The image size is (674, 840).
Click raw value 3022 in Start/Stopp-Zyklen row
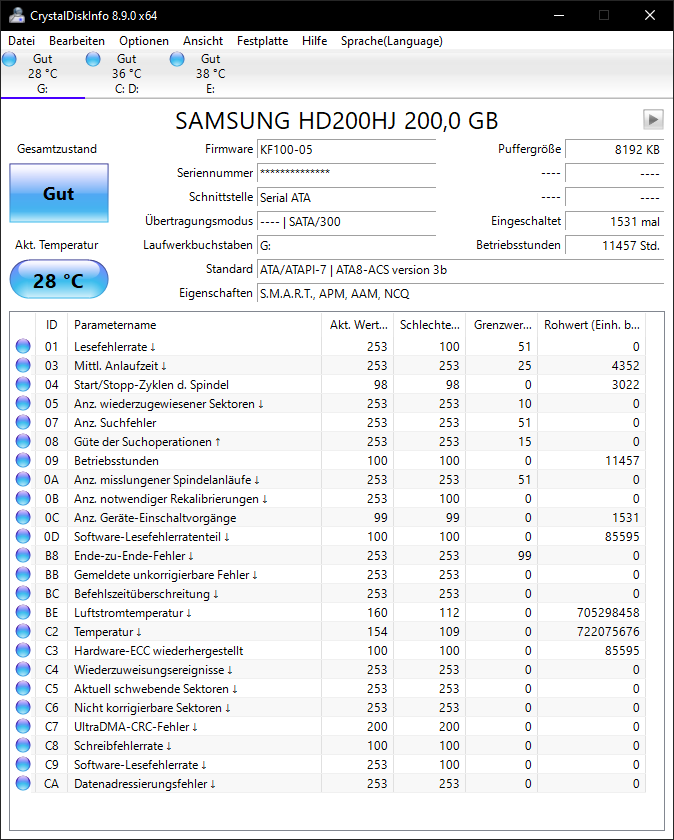tap(626, 385)
